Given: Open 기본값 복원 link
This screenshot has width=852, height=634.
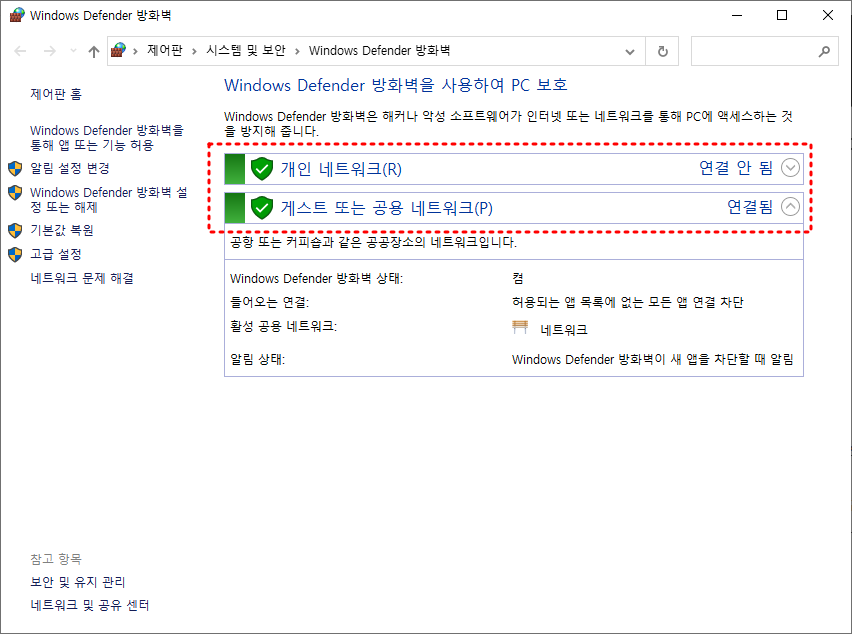Looking at the screenshot, I should (61, 230).
